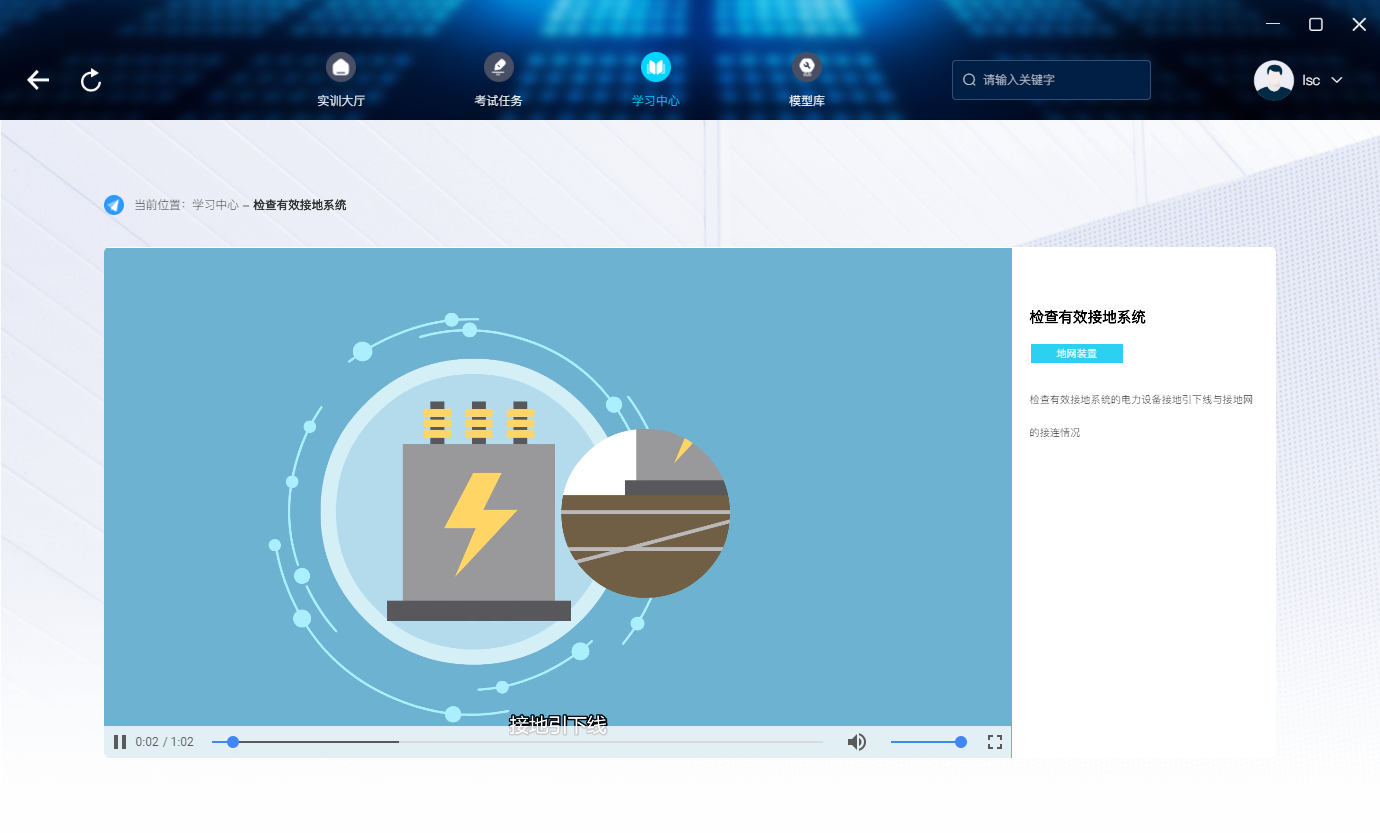Viewport: 1380px width, 833px height.
Task: Click the refresh icon in the header
Action: [x=91, y=80]
